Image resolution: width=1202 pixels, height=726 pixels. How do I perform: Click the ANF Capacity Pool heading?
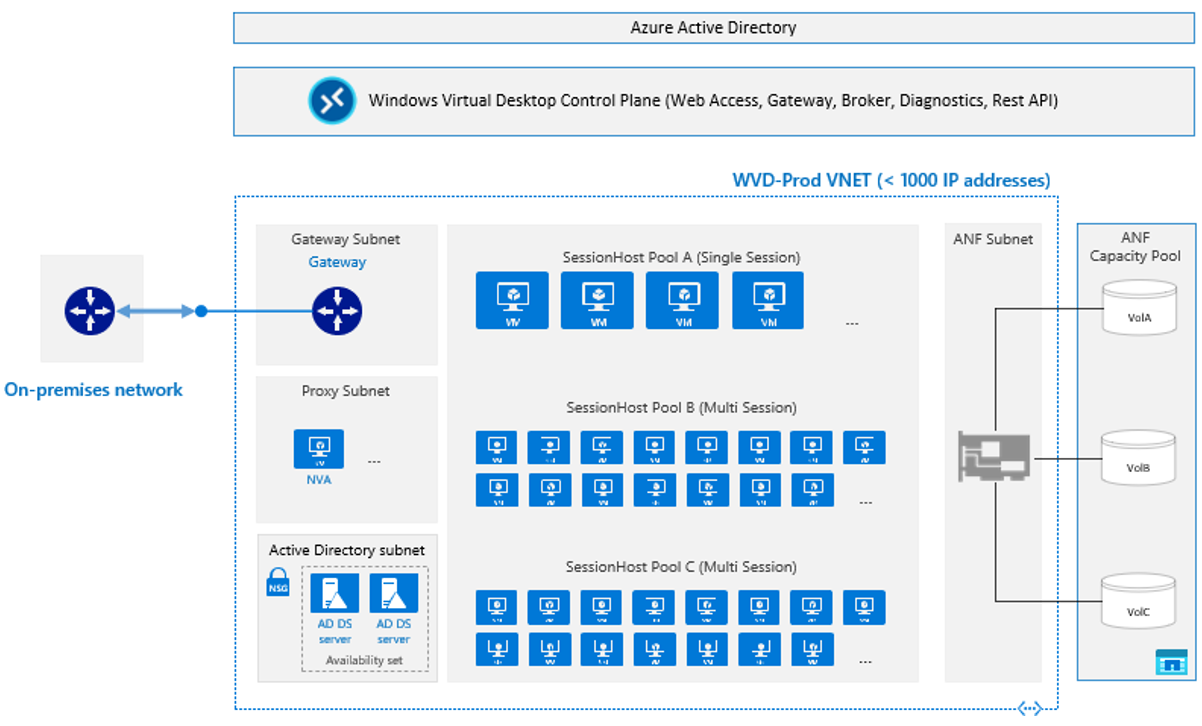coord(1135,247)
